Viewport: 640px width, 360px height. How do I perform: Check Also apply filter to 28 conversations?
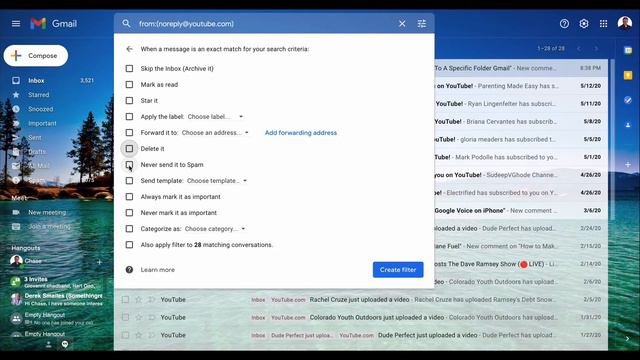tap(129, 245)
